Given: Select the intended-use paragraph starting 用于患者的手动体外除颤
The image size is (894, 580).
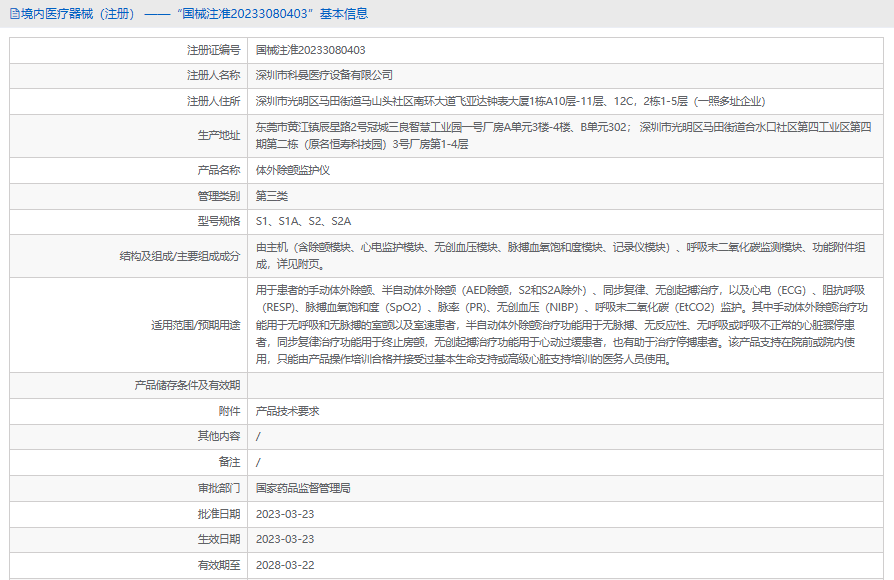Looking at the screenshot, I should click(562, 325).
